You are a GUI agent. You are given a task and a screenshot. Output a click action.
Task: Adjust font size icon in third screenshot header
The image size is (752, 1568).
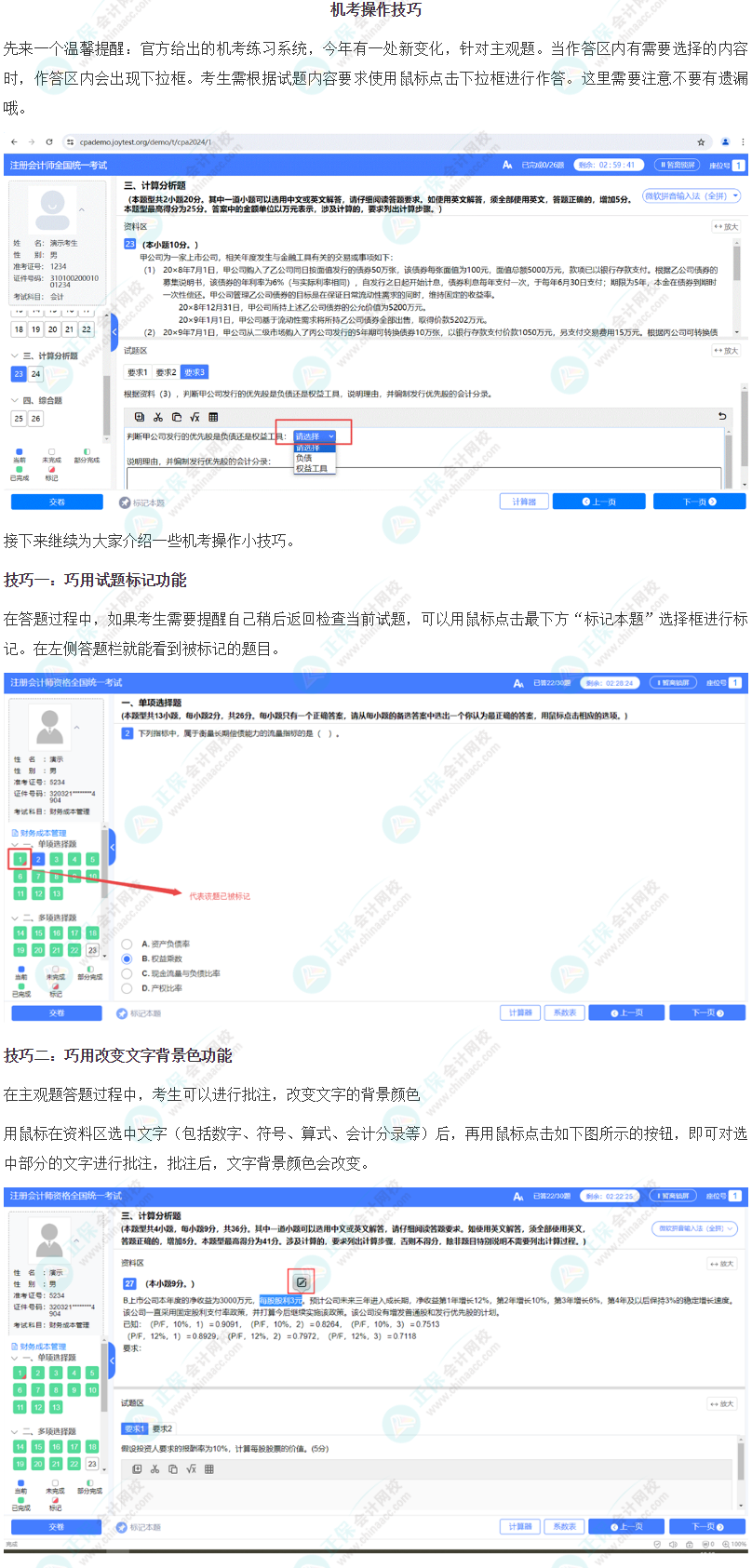pyautogui.click(x=518, y=1196)
